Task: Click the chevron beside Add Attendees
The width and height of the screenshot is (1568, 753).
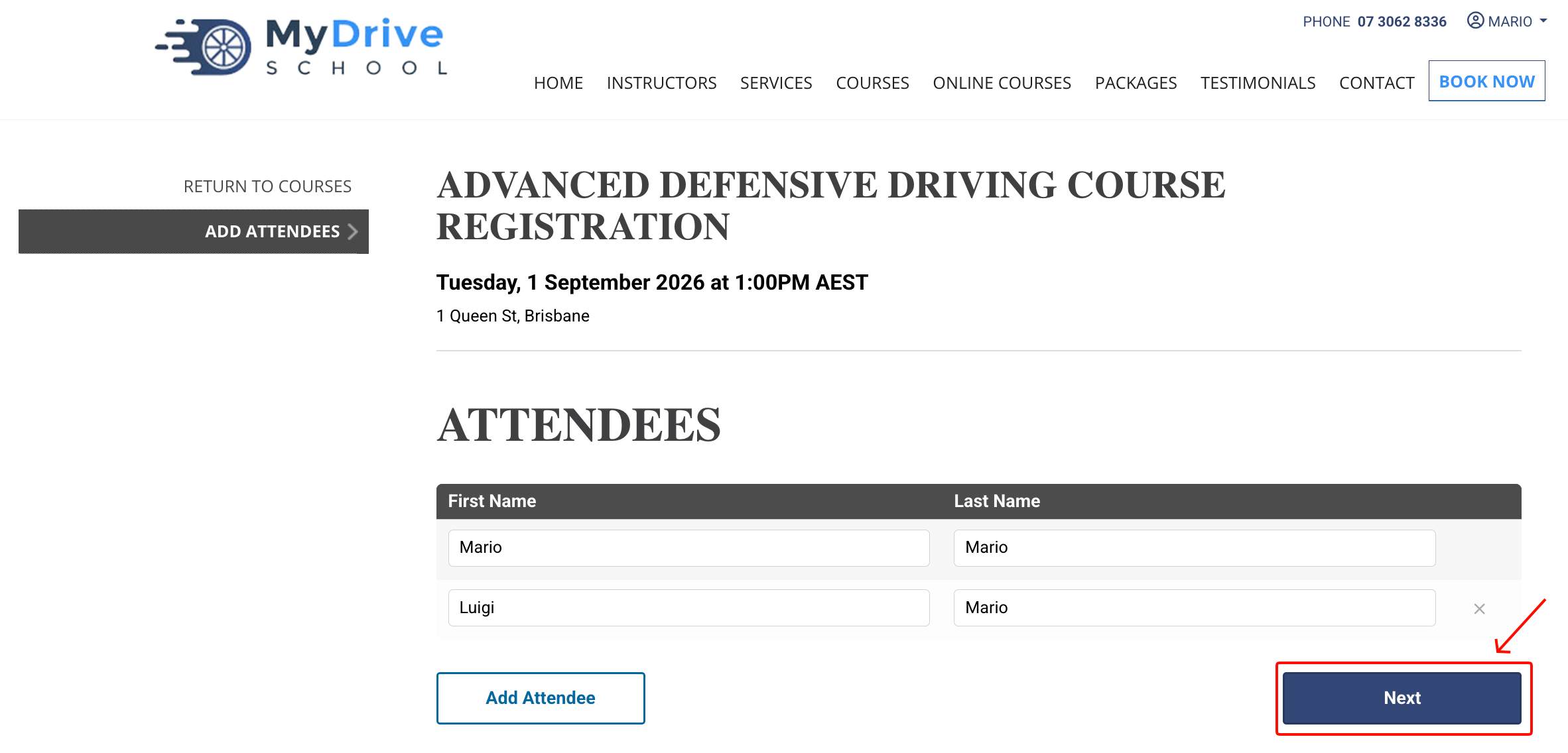Action: 353,231
